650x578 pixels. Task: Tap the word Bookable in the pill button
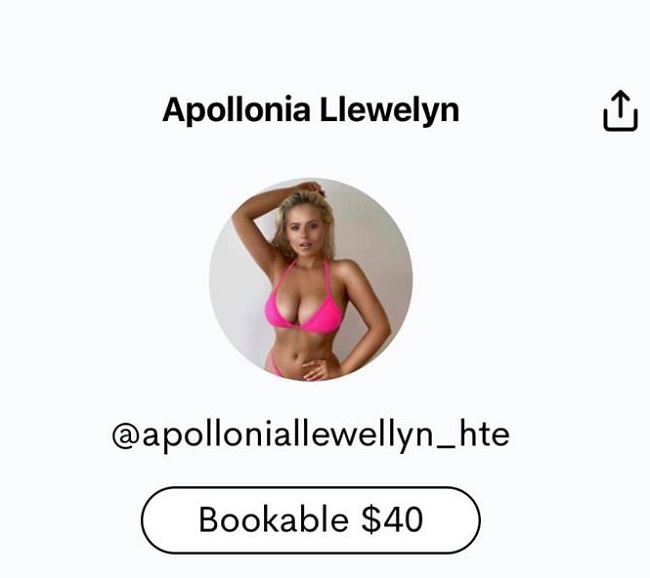tap(274, 519)
